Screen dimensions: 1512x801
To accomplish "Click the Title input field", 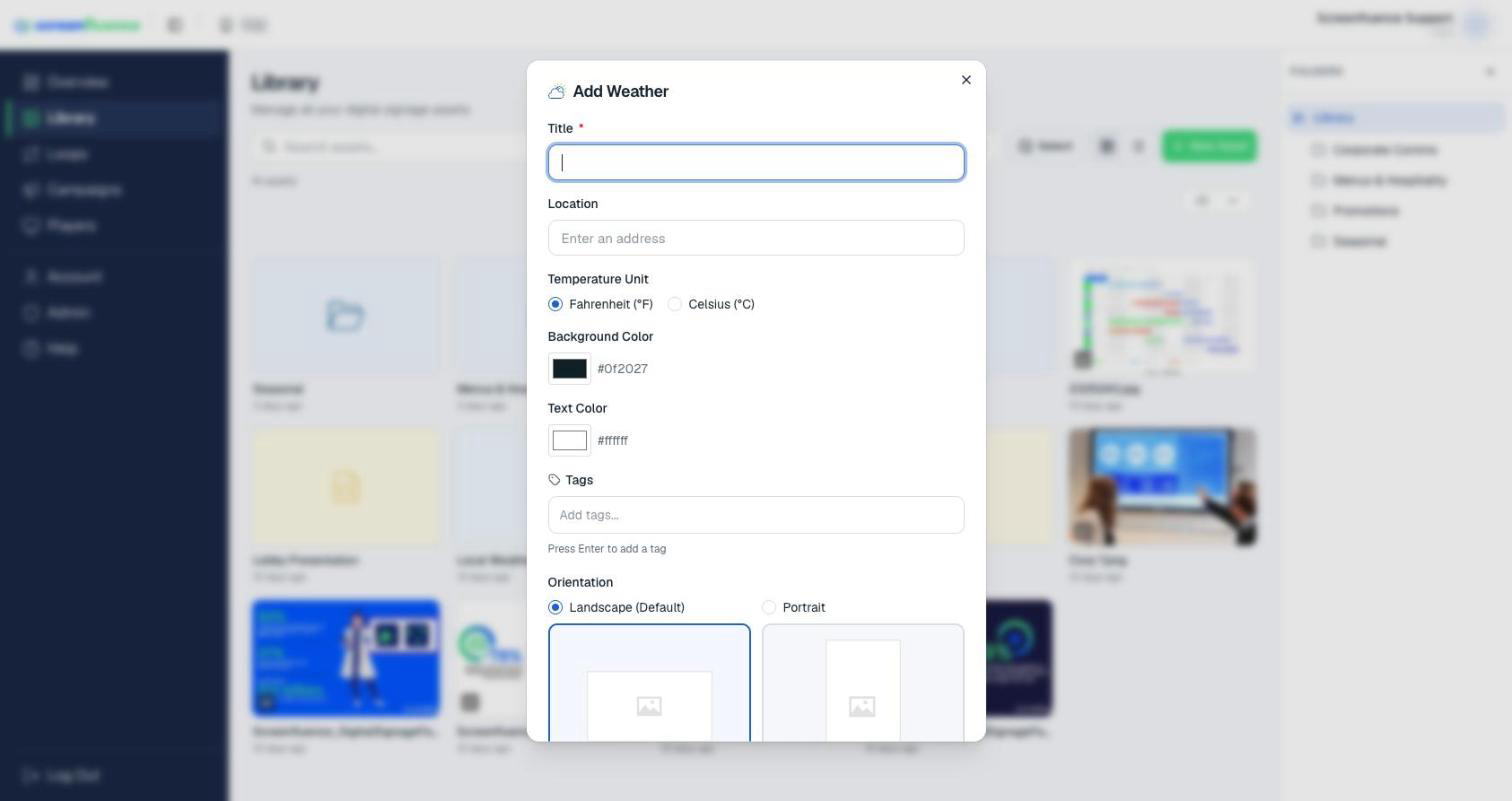I will click(756, 162).
